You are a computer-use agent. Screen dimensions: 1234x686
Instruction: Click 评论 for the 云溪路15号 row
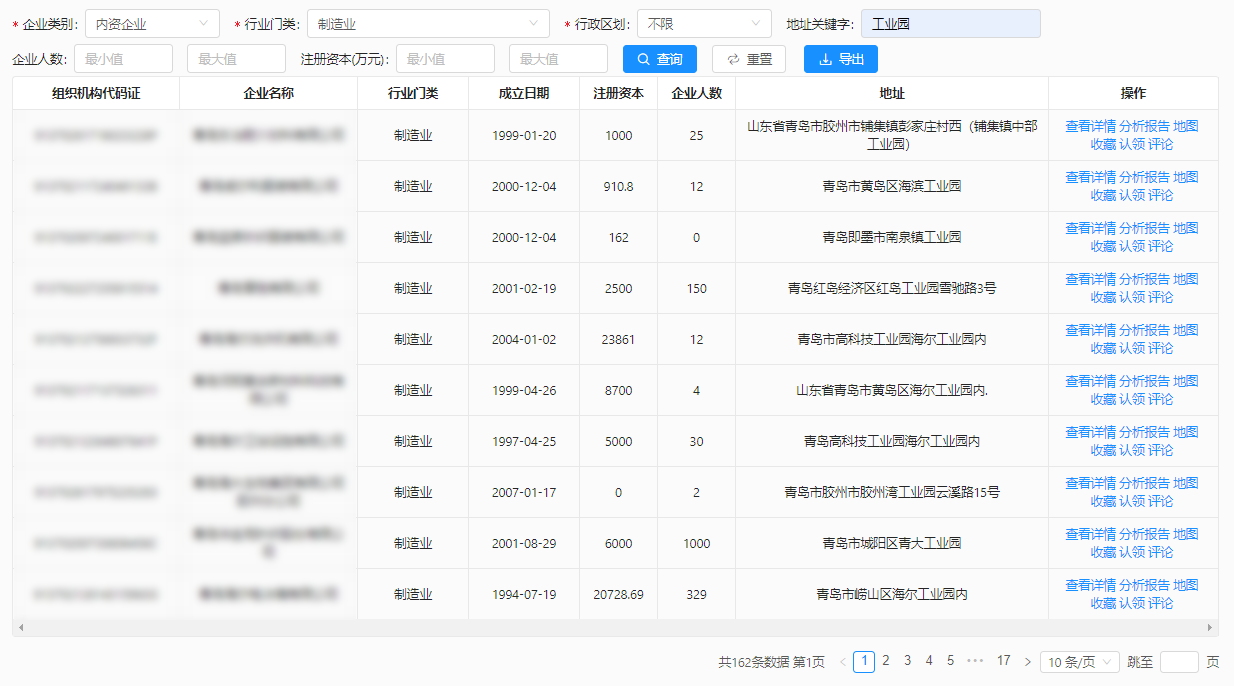(1160, 501)
